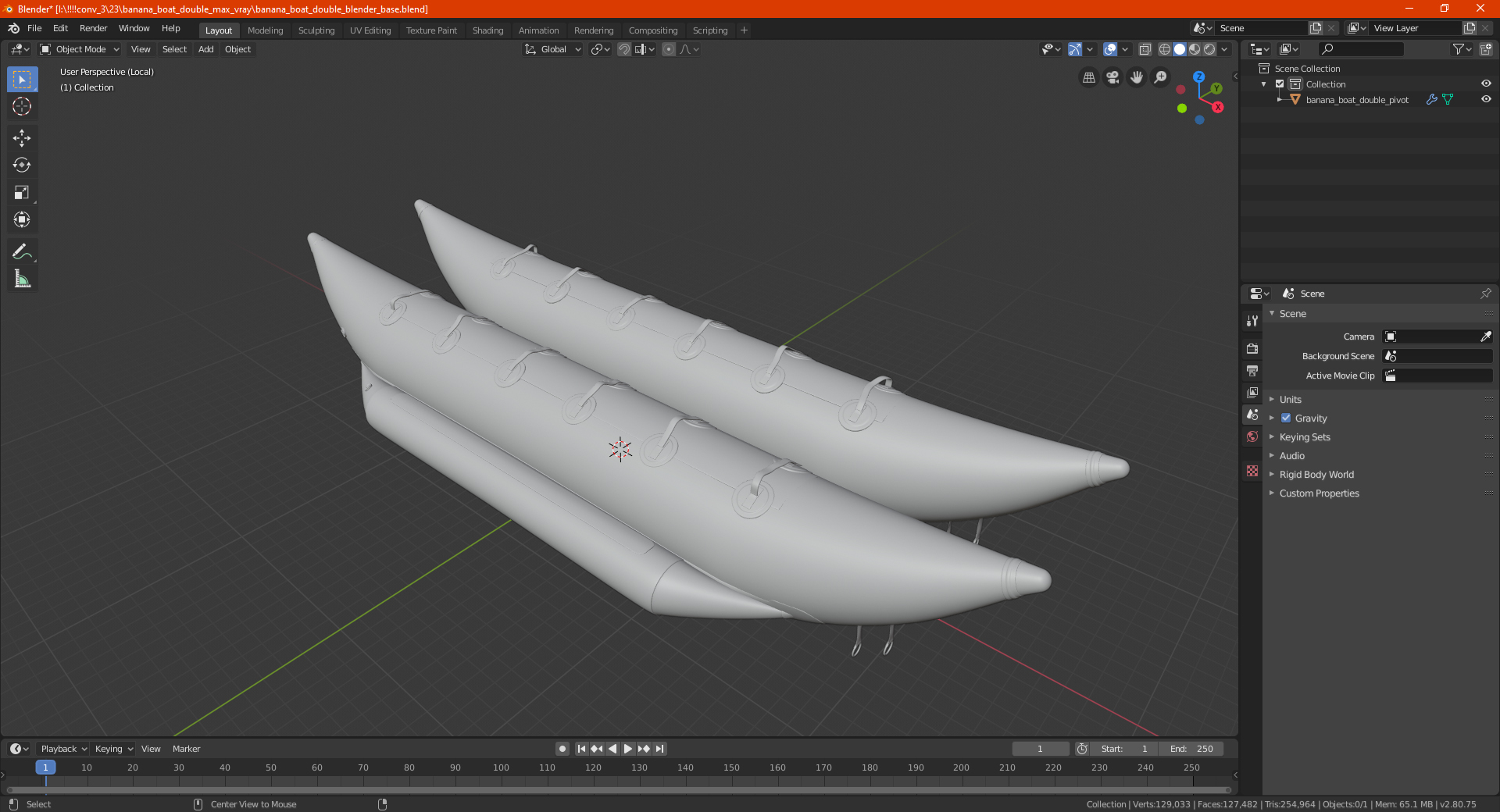Open the View Layer properties tab
This screenshot has height=812, width=1500.
1252,392
